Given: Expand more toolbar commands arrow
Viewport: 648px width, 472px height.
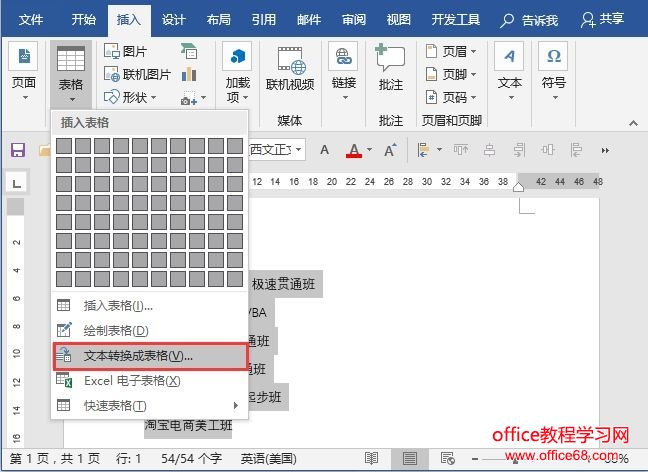Looking at the screenshot, I should click(605, 150).
